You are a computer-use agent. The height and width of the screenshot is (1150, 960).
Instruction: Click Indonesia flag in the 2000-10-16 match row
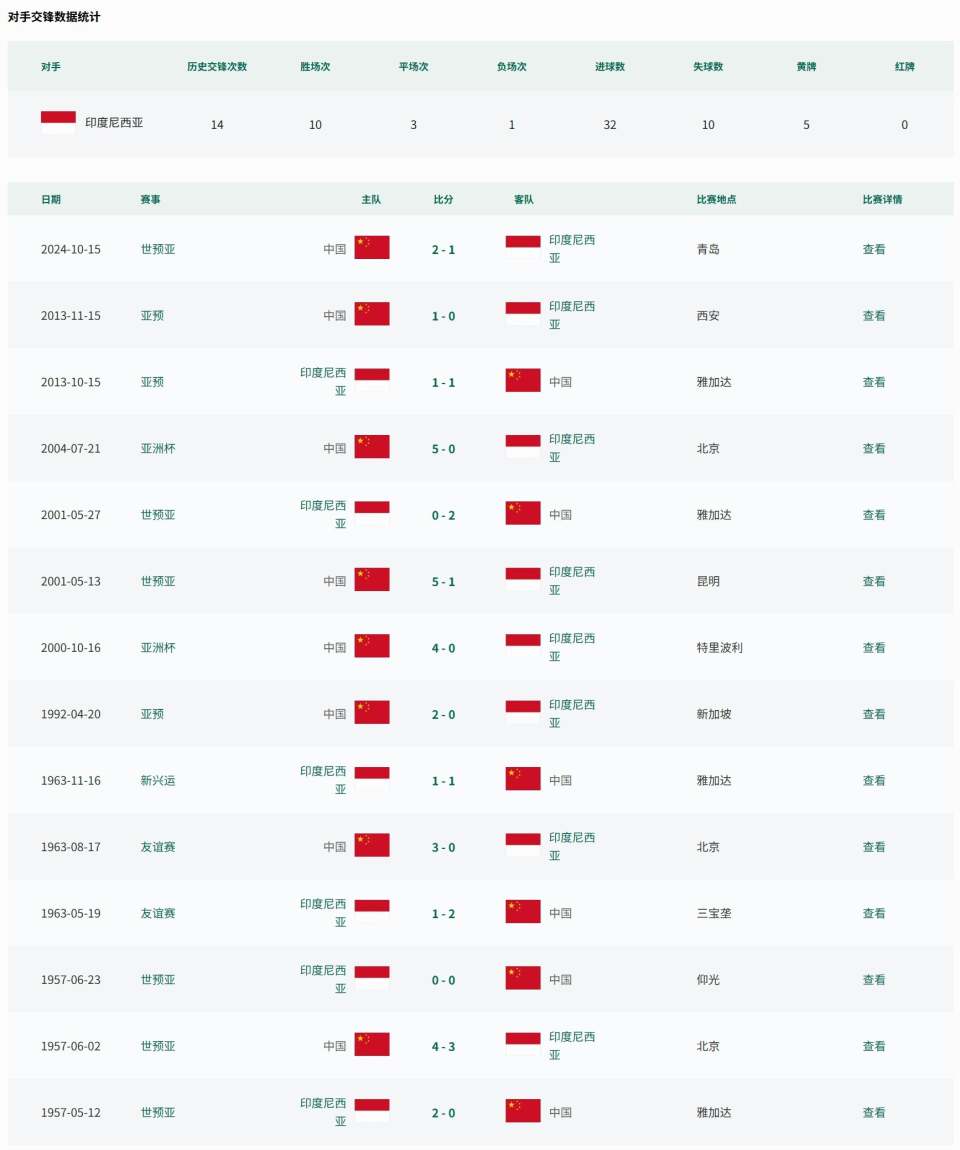pos(523,646)
